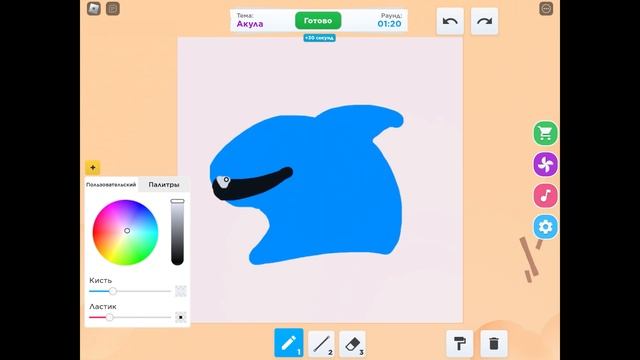The image size is (640, 360).
Task: Select the line tool
Action: point(322,344)
